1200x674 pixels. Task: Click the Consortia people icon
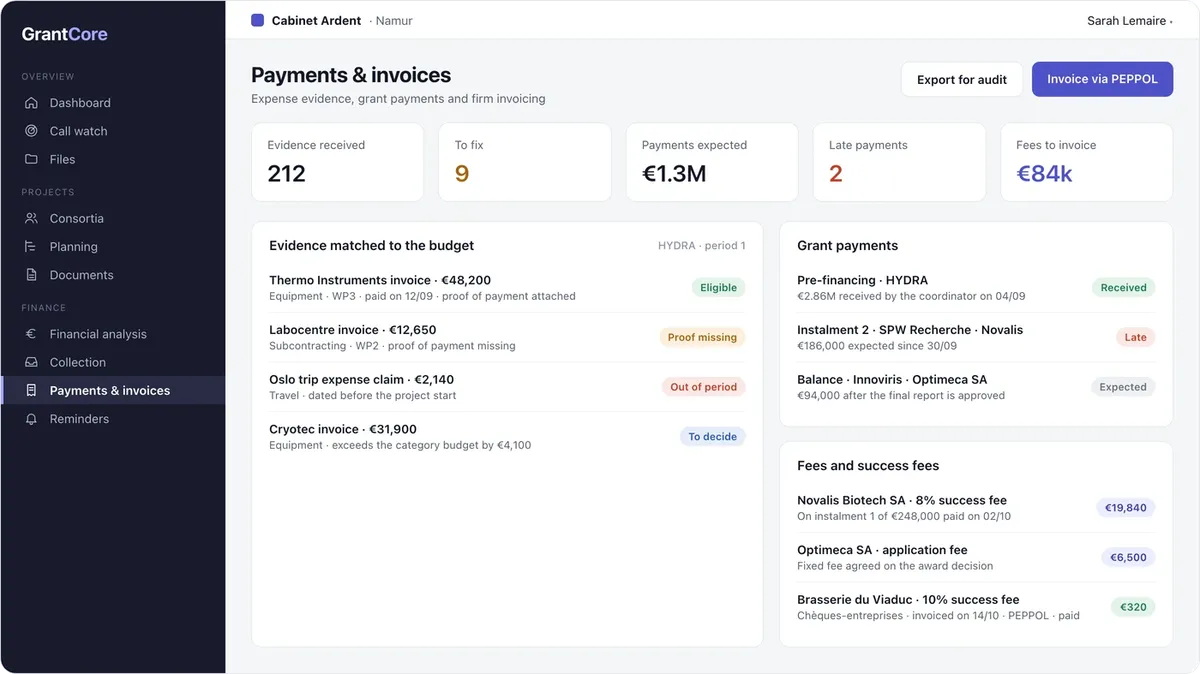[x=31, y=218]
